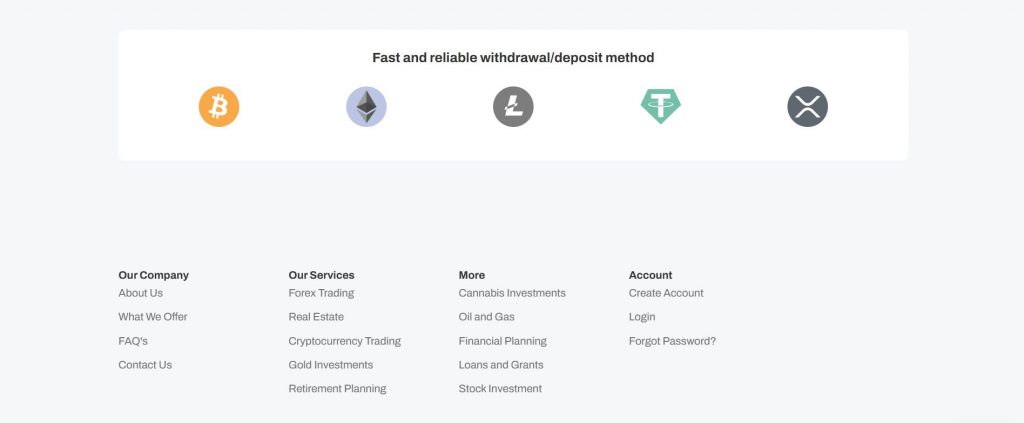Open Financial Planning link
Image resolution: width=1024 pixels, height=423 pixels.
click(502, 341)
